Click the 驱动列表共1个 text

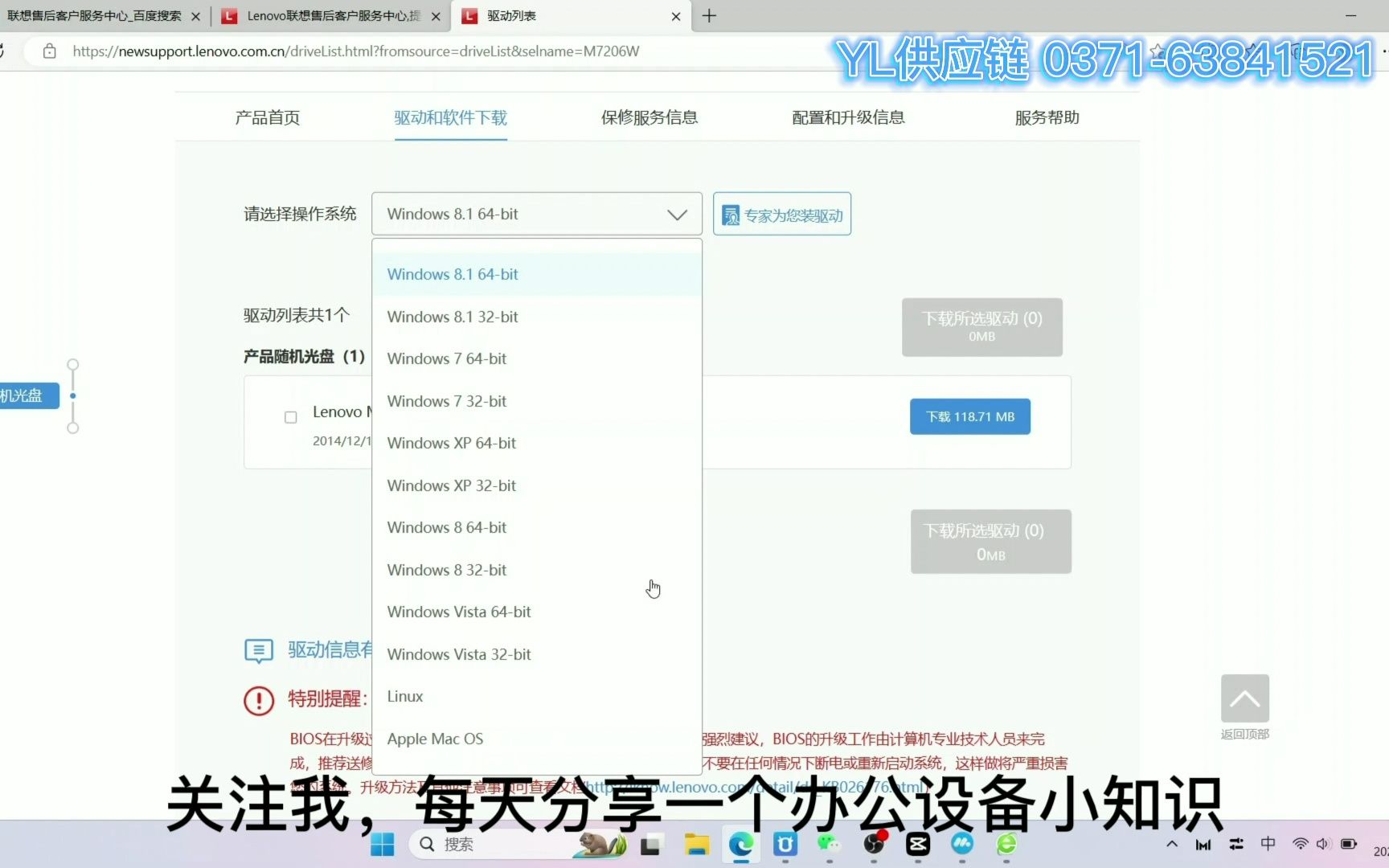tap(297, 314)
